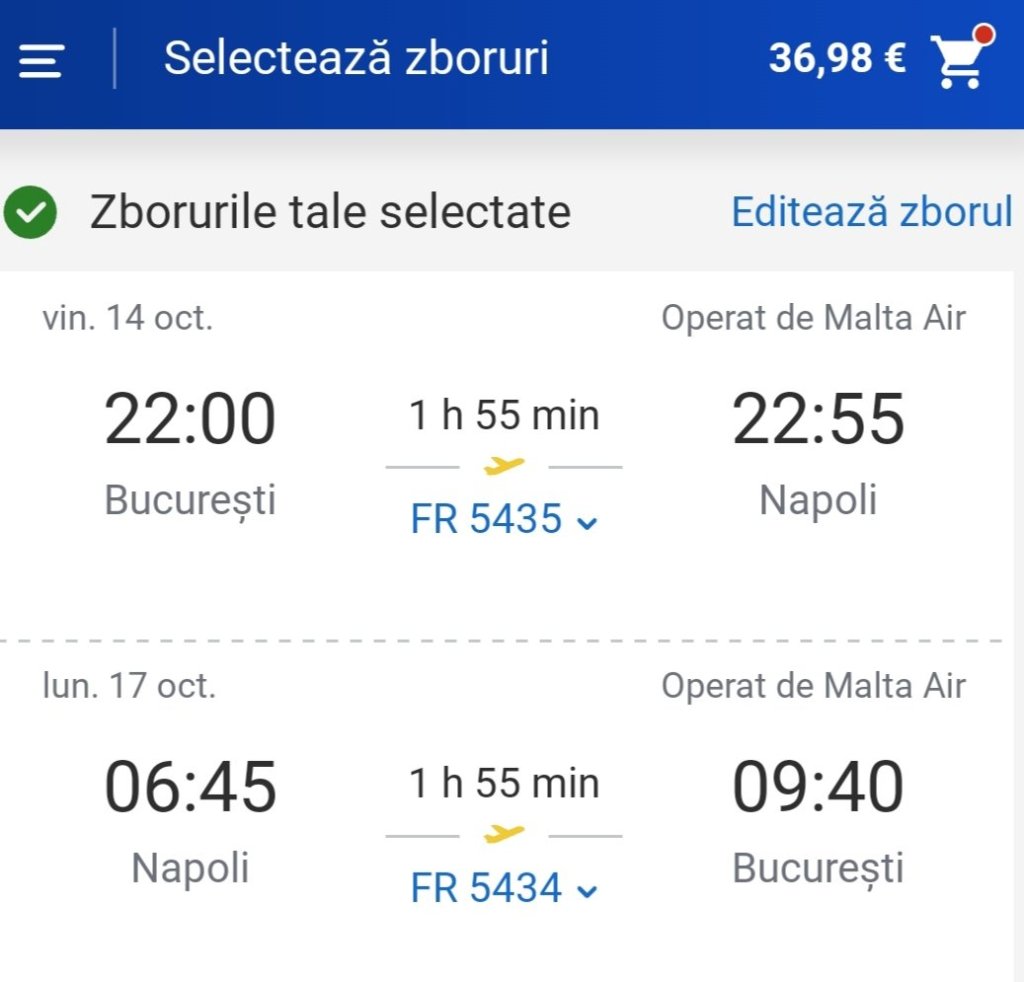Viewport: 1024px width, 982px height.
Task: Click the lun. 17 oct. date label
Action: click(x=129, y=686)
